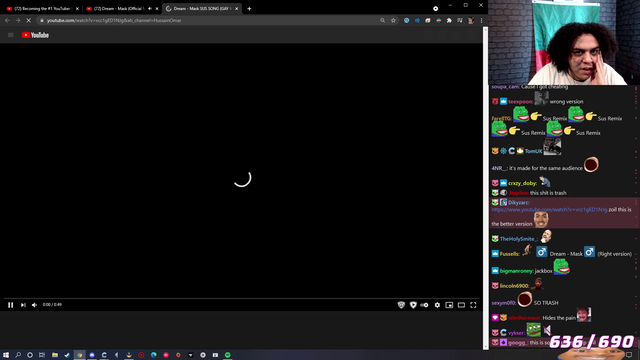This screenshot has height=360, width=640.
Task: Open the media control playlist icon
Action: tap(460, 20)
